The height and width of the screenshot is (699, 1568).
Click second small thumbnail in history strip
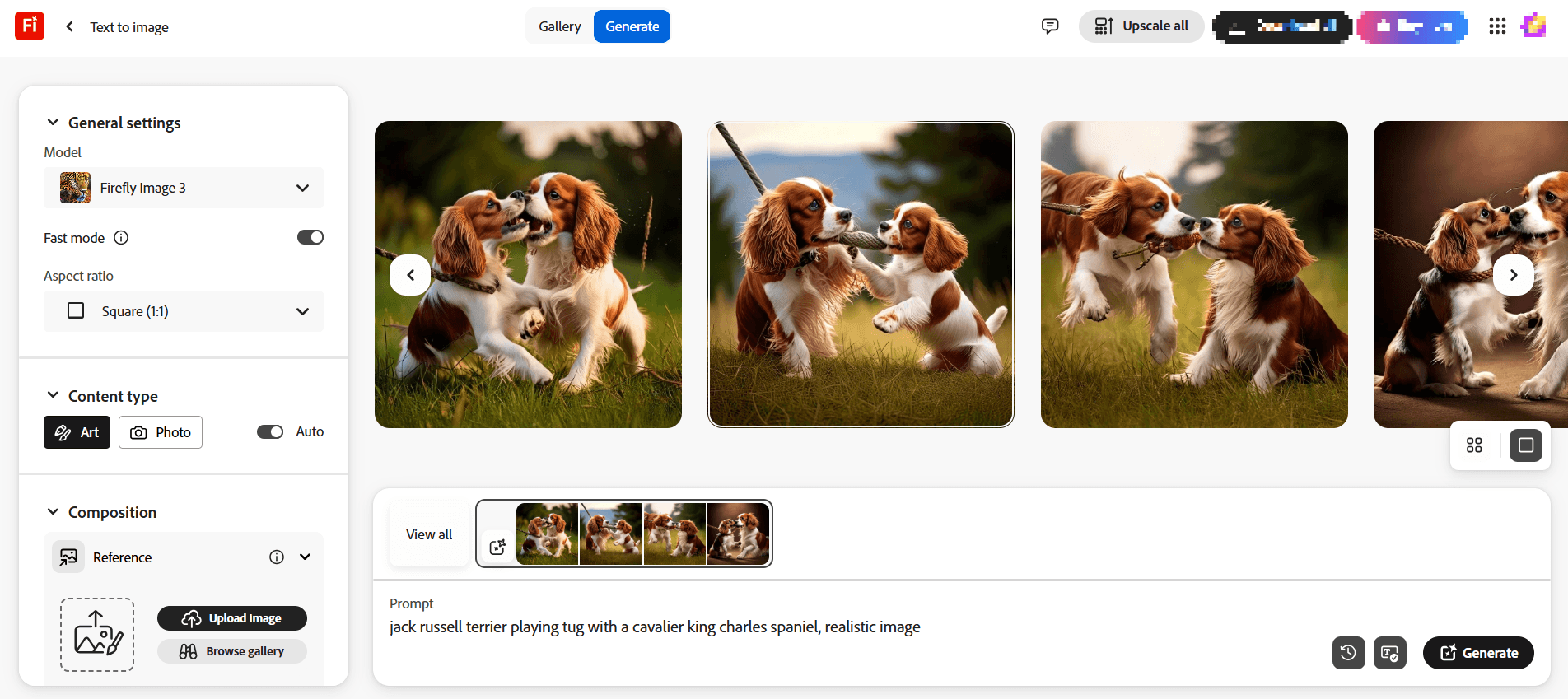click(x=610, y=534)
